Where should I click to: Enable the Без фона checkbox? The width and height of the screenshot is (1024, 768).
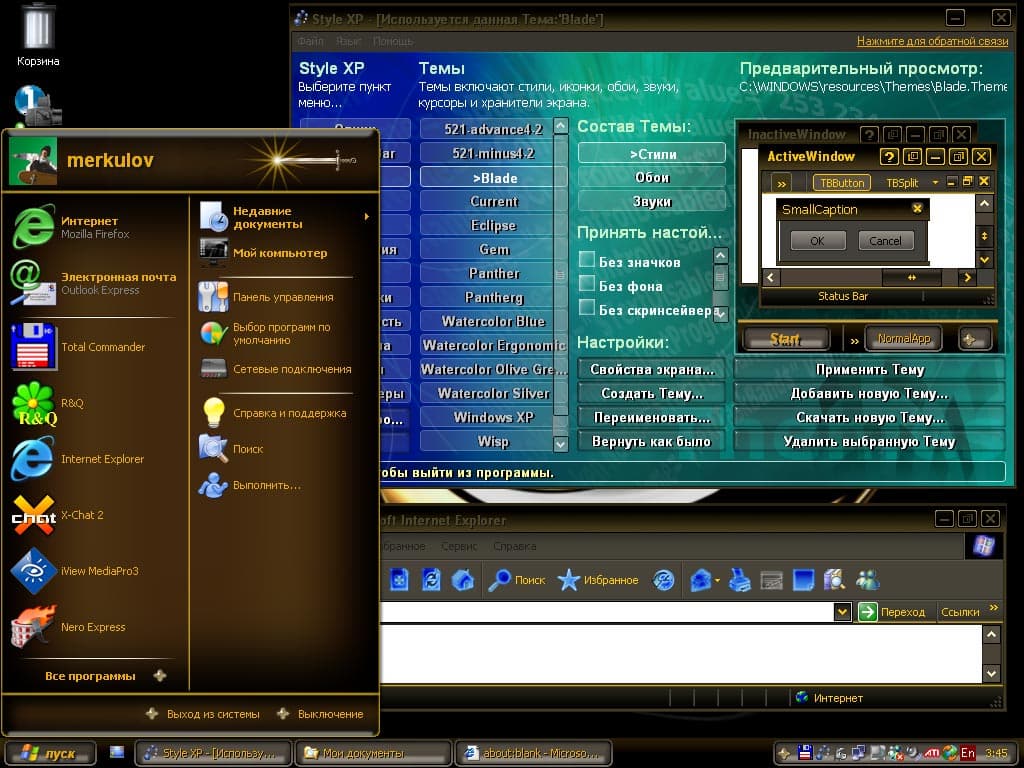point(586,283)
